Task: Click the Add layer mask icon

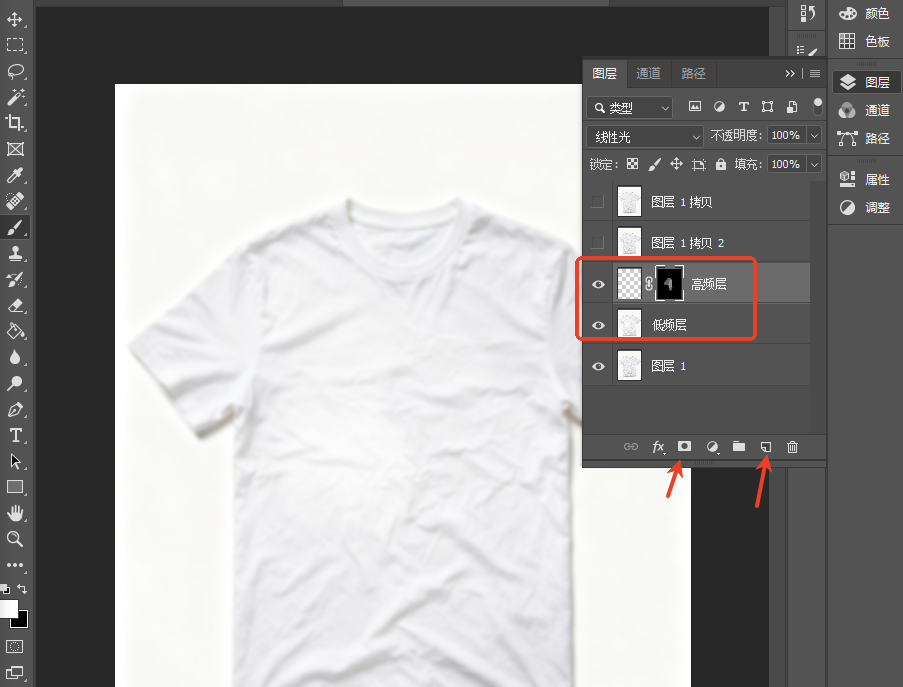Action: coord(684,446)
